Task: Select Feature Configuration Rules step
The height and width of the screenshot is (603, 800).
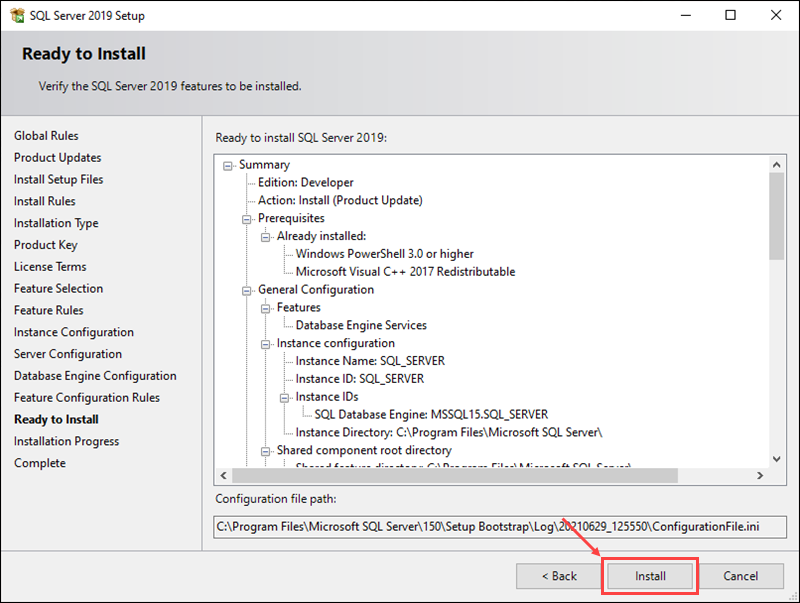Action: (87, 397)
